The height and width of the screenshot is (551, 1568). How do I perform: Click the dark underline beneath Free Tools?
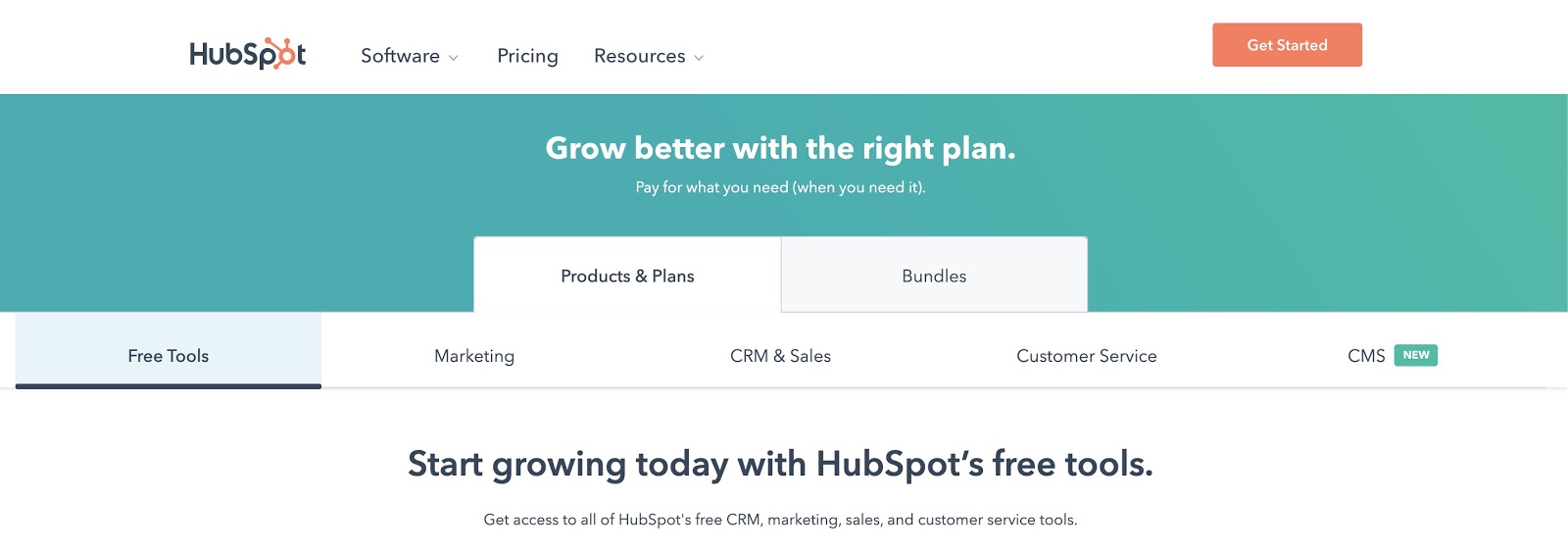pyautogui.click(x=168, y=386)
